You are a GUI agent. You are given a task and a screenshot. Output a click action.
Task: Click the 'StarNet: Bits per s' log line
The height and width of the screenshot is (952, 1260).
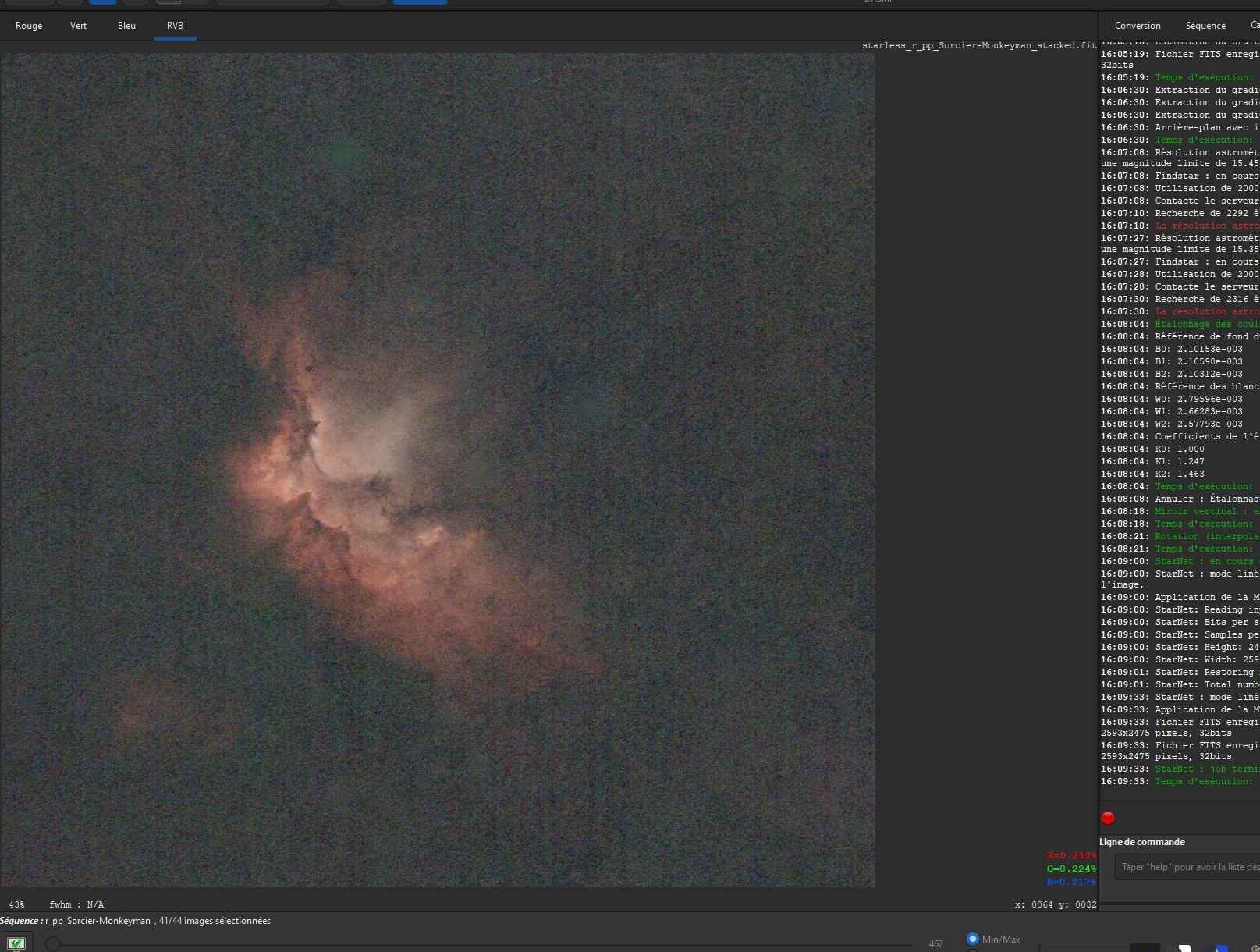coord(1180,622)
